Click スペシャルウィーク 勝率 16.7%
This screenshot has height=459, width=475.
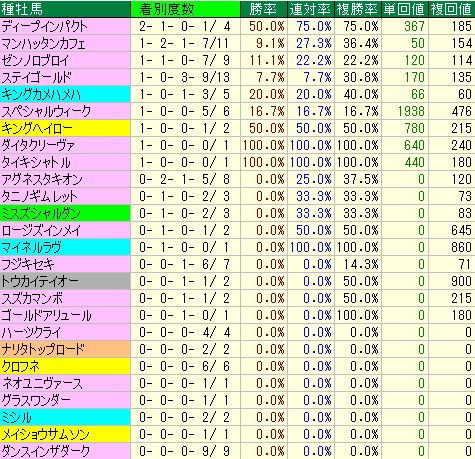click(267, 111)
